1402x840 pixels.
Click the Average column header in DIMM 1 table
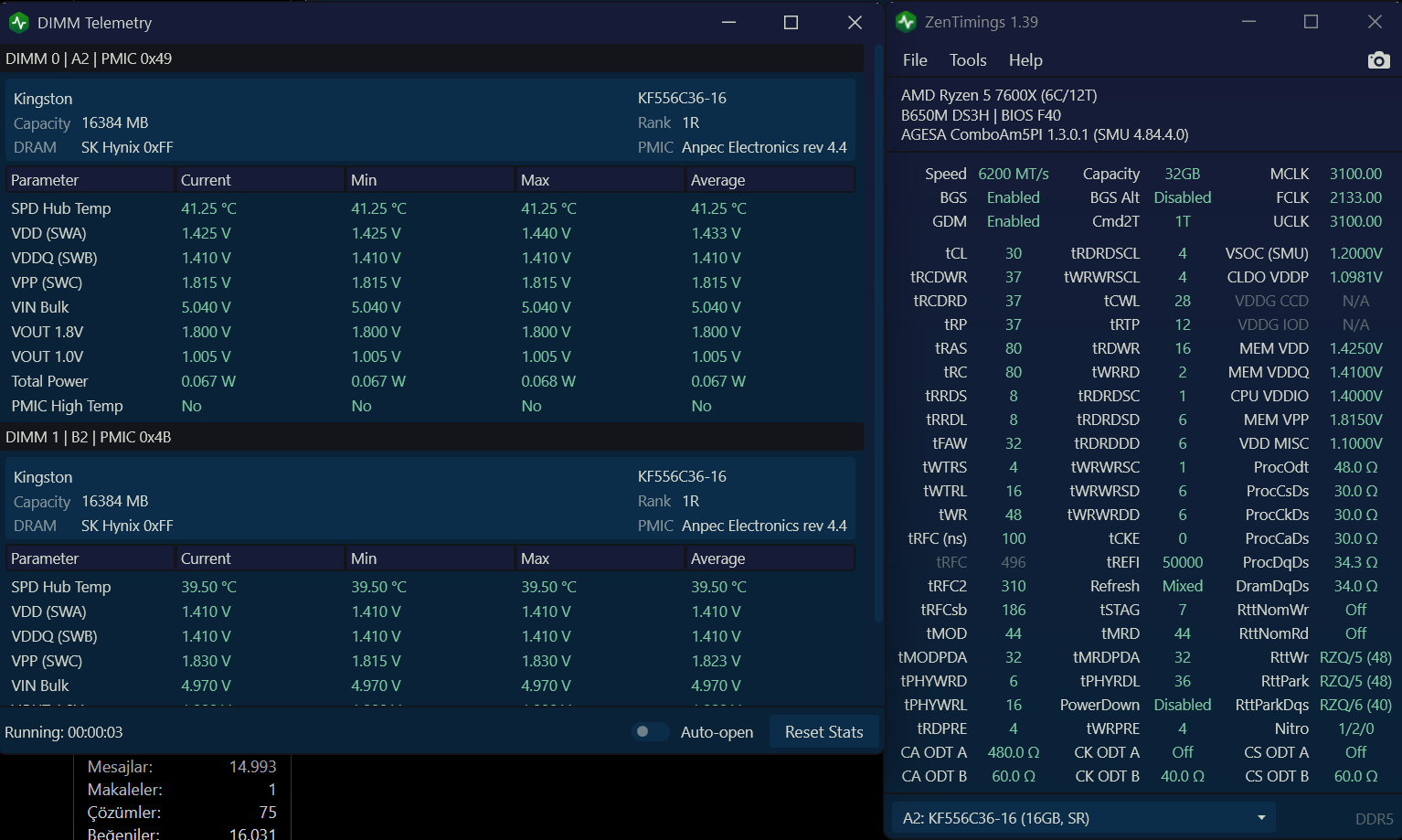tap(770, 558)
